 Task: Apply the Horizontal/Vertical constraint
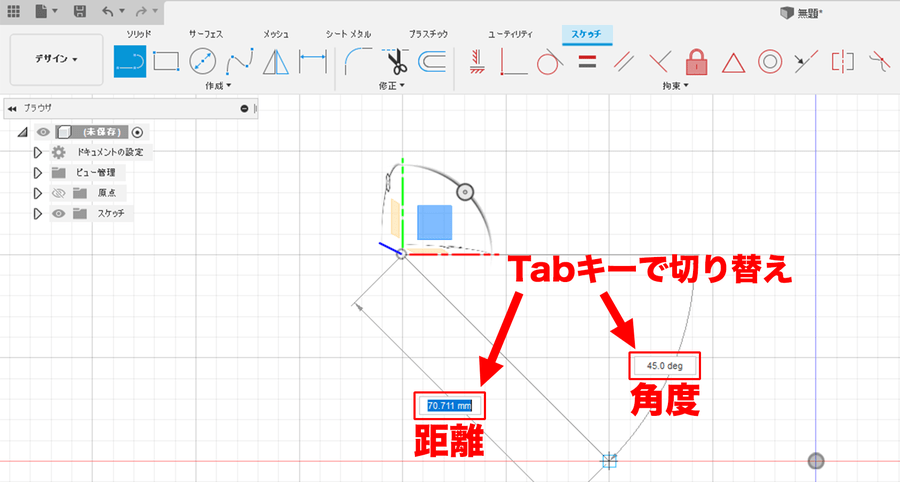point(478,61)
